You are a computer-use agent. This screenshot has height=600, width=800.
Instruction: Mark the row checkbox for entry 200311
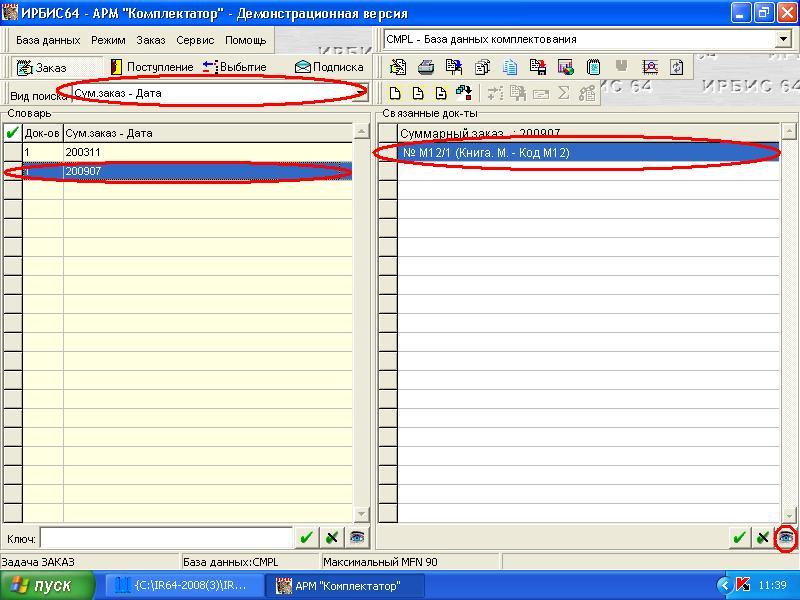pos(12,152)
